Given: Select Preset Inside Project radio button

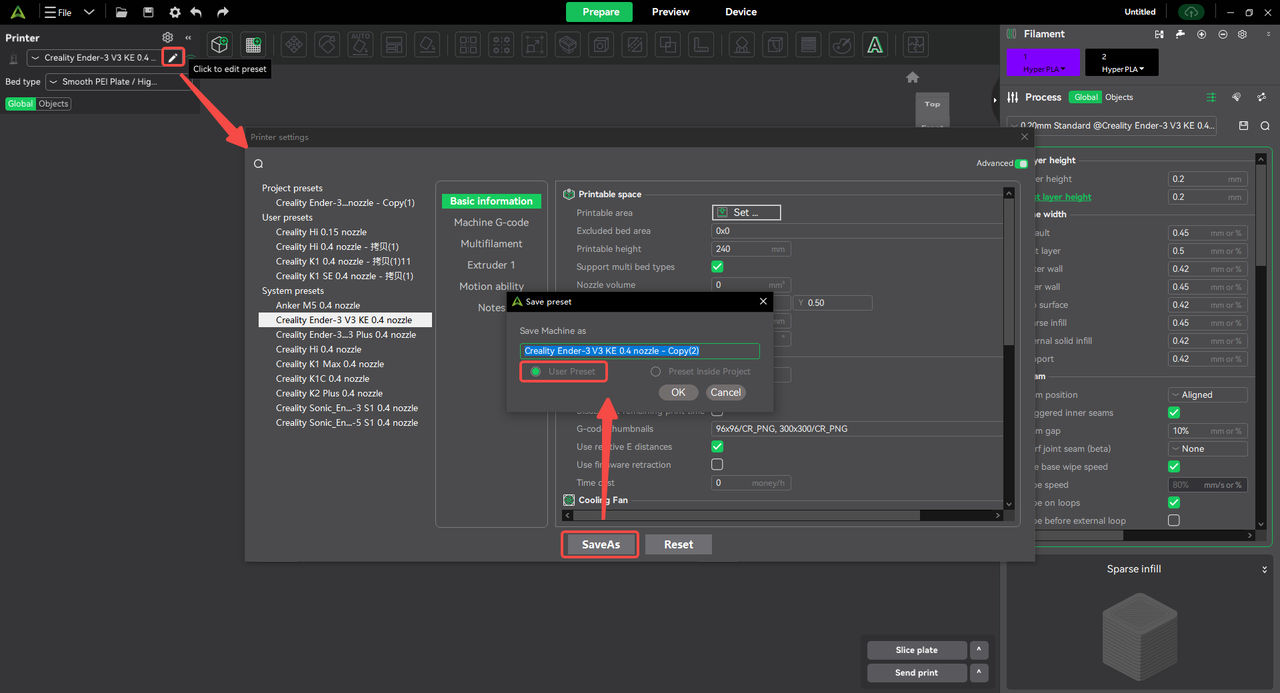Looking at the screenshot, I should (x=656, y=372).
